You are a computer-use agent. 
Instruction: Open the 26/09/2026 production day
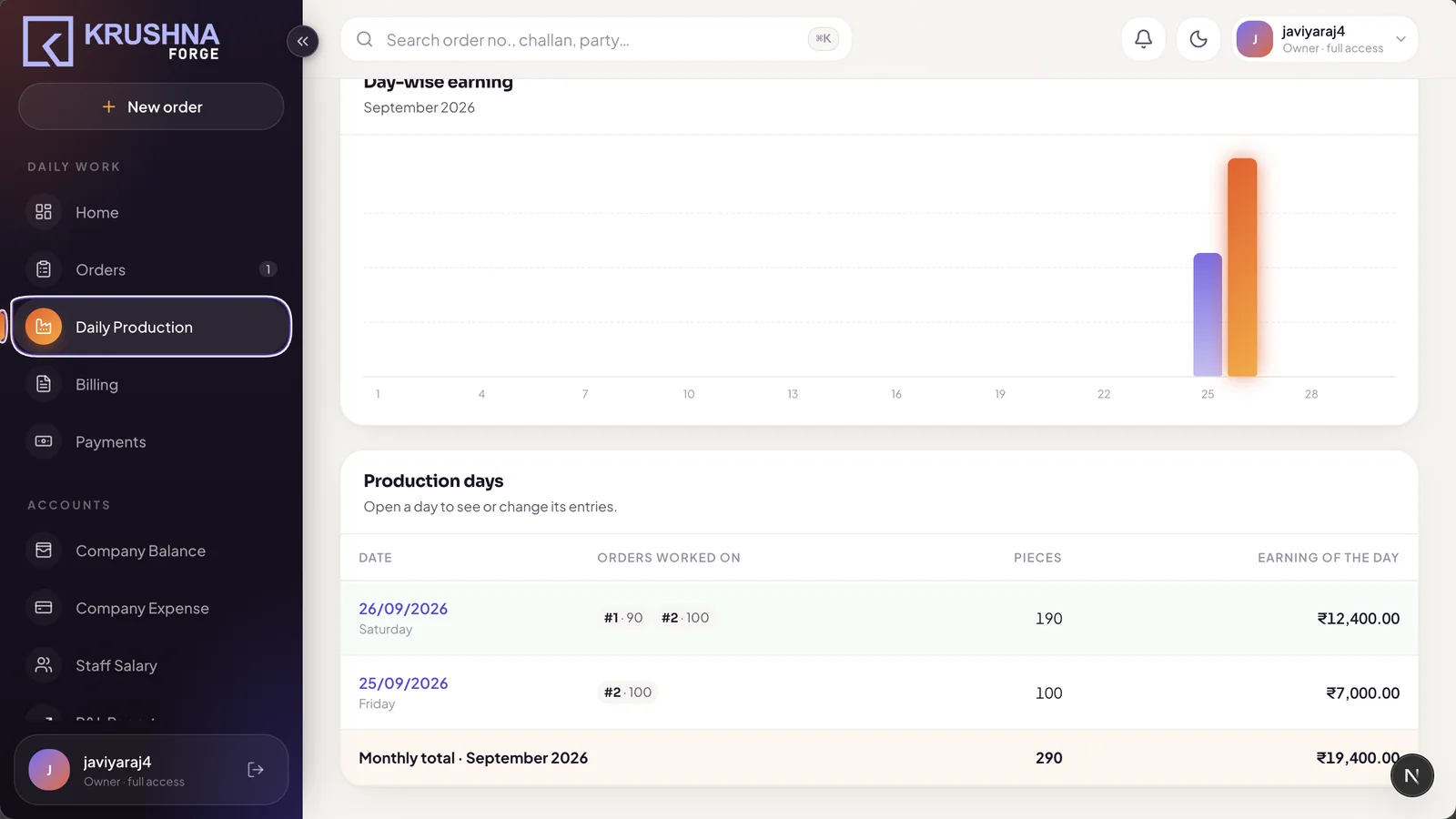pos(403,609)
